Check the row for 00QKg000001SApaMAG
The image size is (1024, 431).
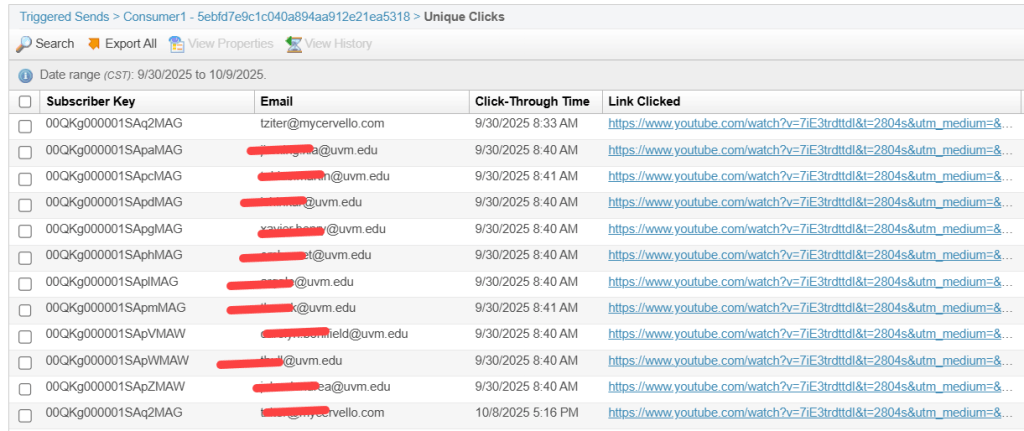[x=25, y=151]
